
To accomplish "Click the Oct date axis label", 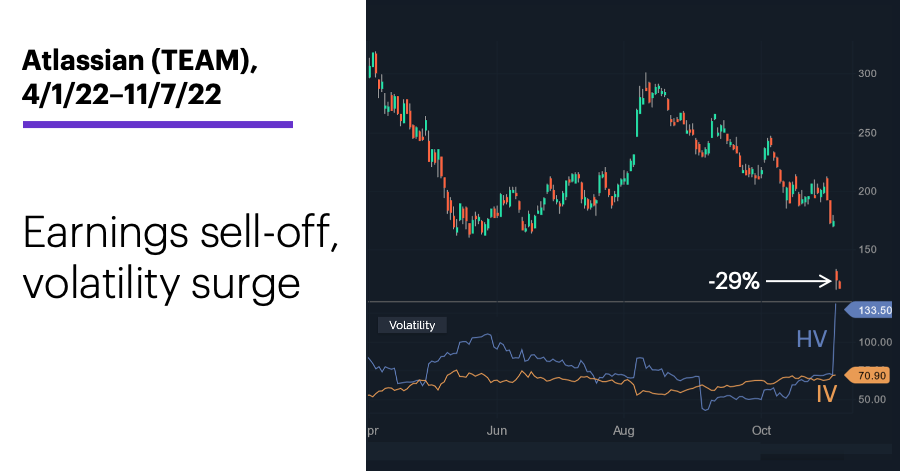I will click(762, 431).
